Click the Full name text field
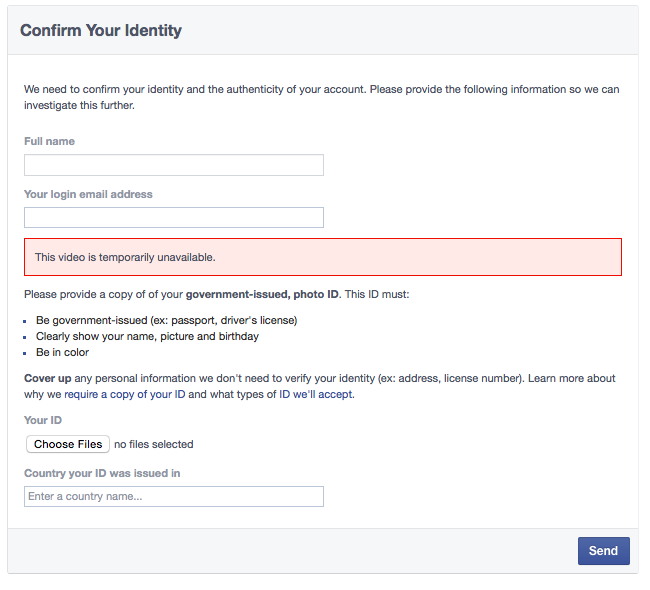The height and width of the screenshot is (590, 650). 173,165
